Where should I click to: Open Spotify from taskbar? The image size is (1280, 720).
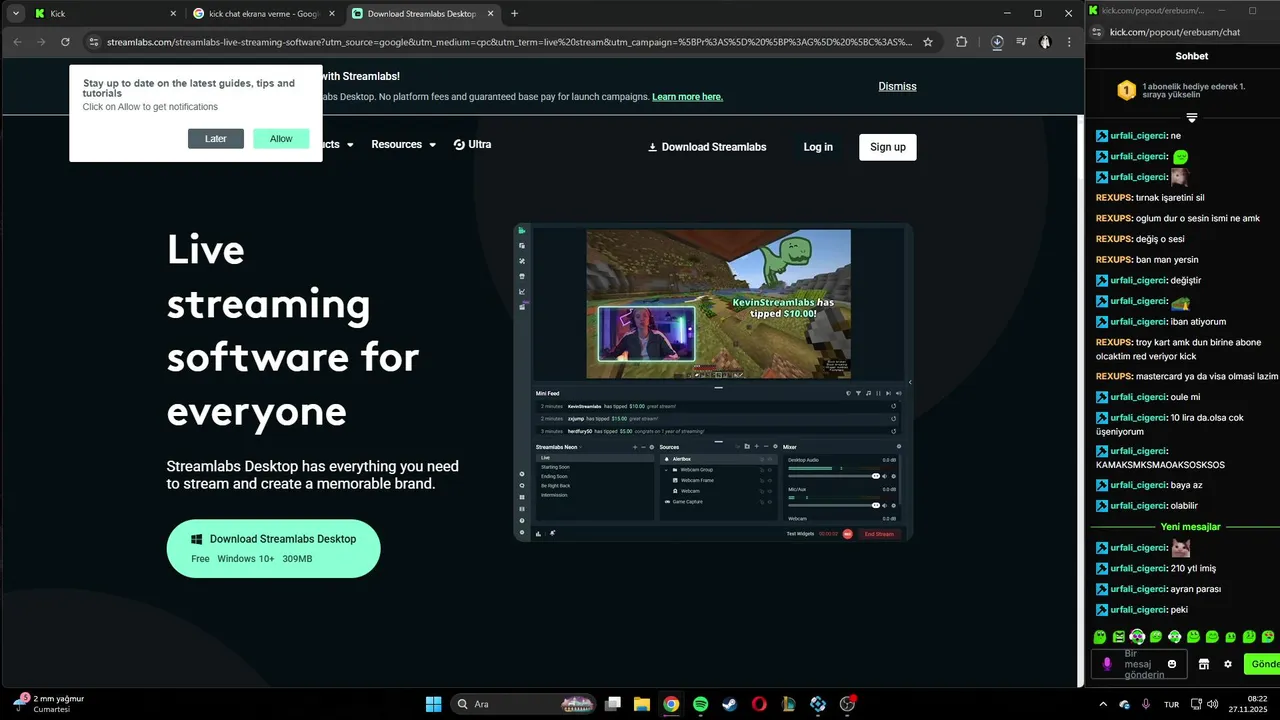pos(701,704)
